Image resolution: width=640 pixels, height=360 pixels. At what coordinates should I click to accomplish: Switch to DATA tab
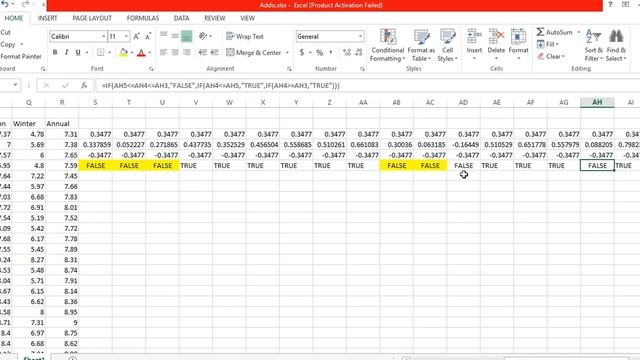(181, 18)
